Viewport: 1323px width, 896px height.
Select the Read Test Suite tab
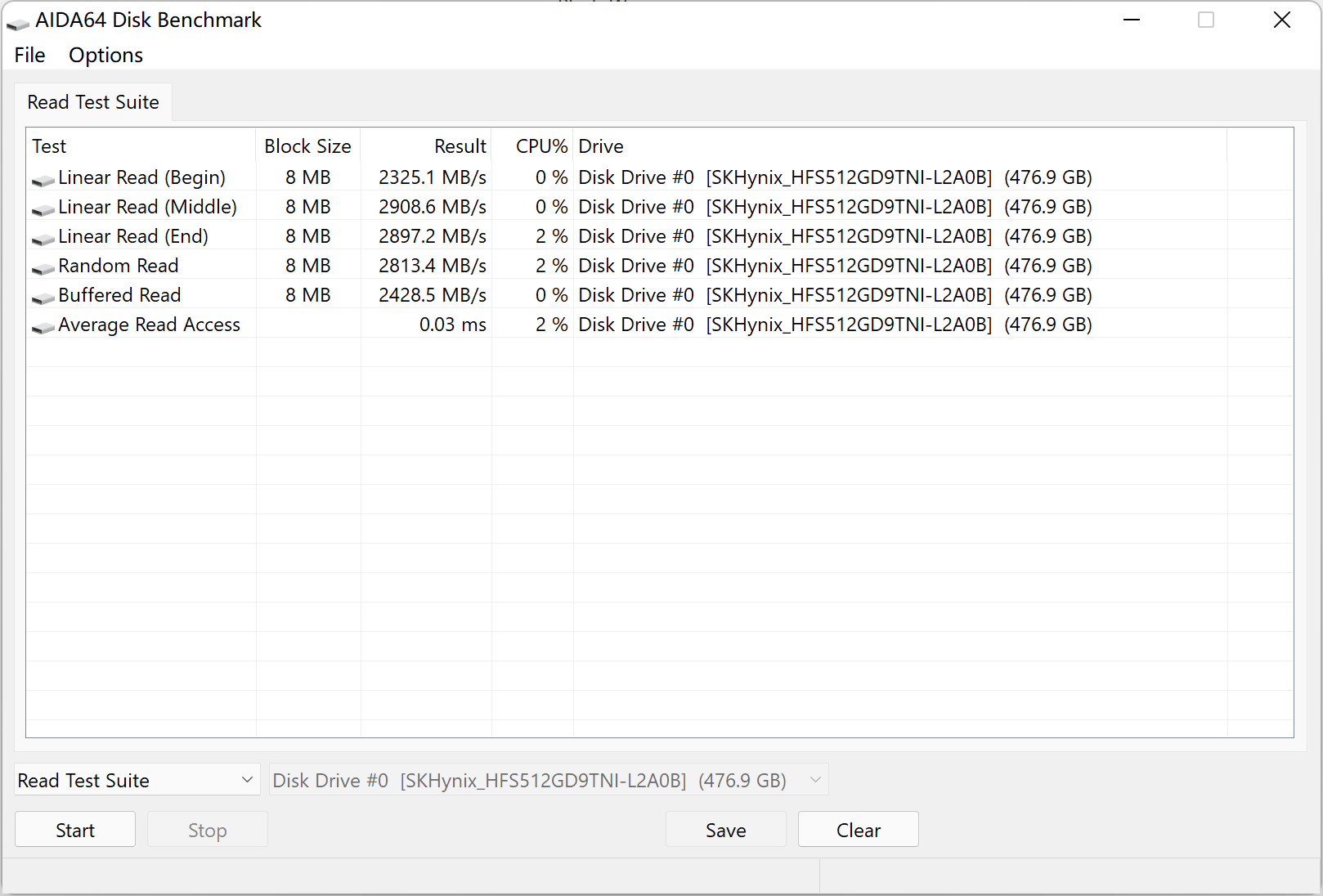pos(93,102)
